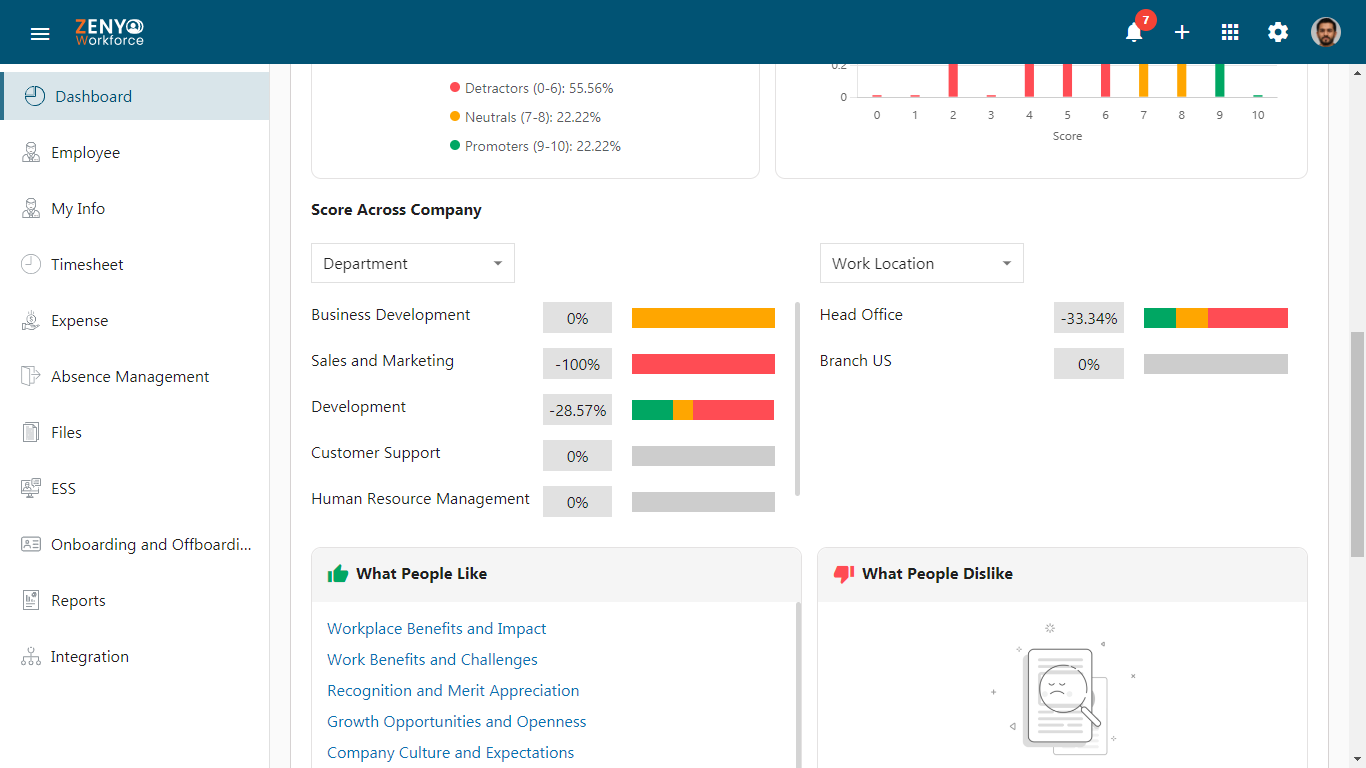Open Employee menu item

pos(135,152)
